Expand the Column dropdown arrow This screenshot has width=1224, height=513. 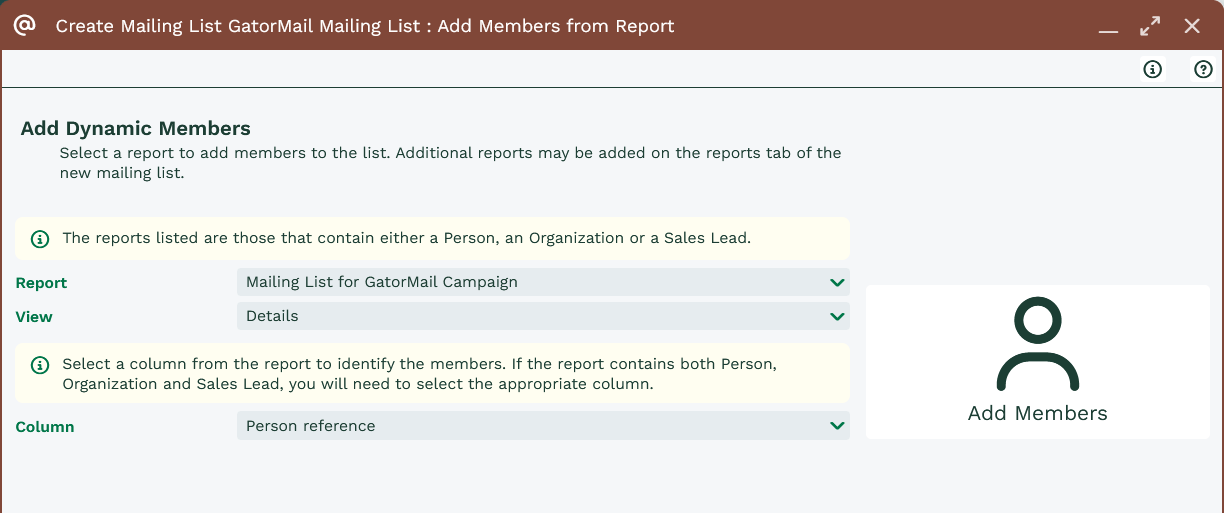[837, 426]
